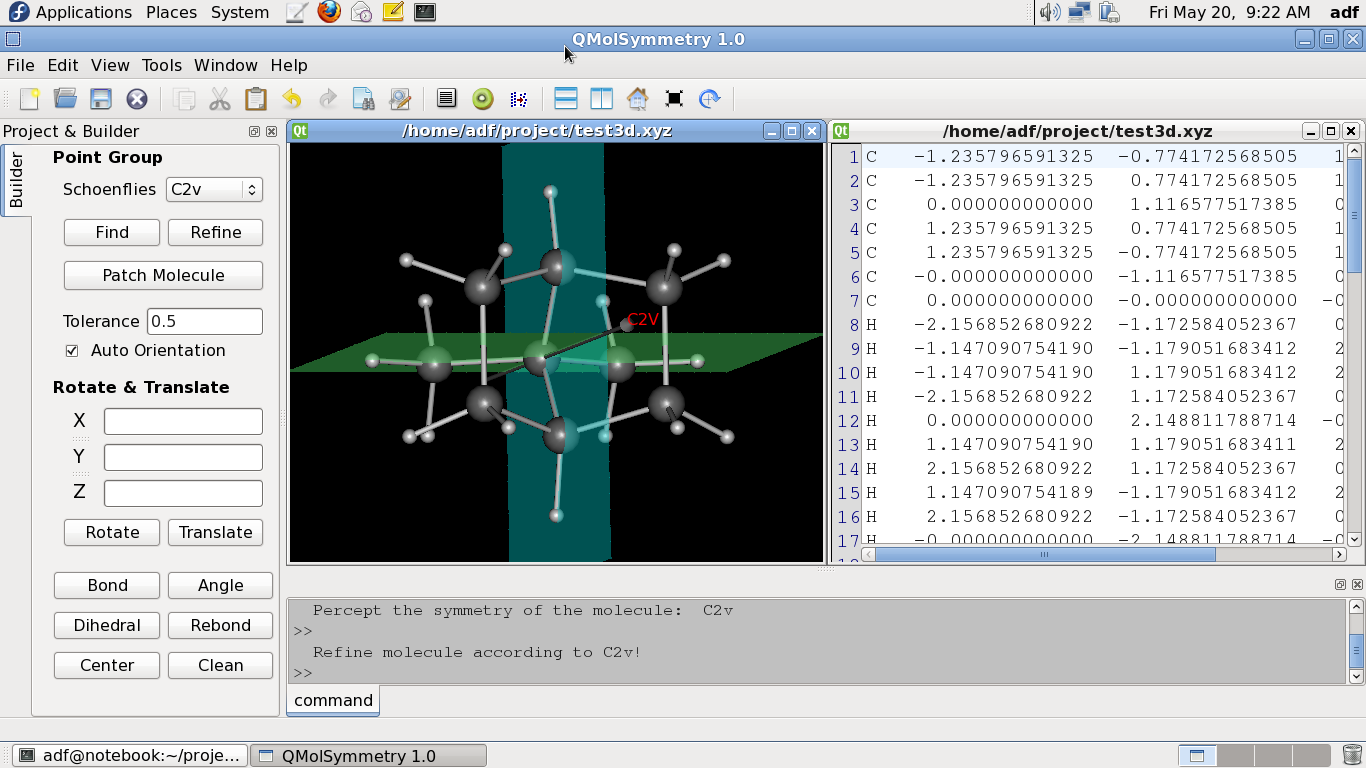1366x768 pixels.
Task: Click the home icon in the toolbar
Action: point(637,98)
